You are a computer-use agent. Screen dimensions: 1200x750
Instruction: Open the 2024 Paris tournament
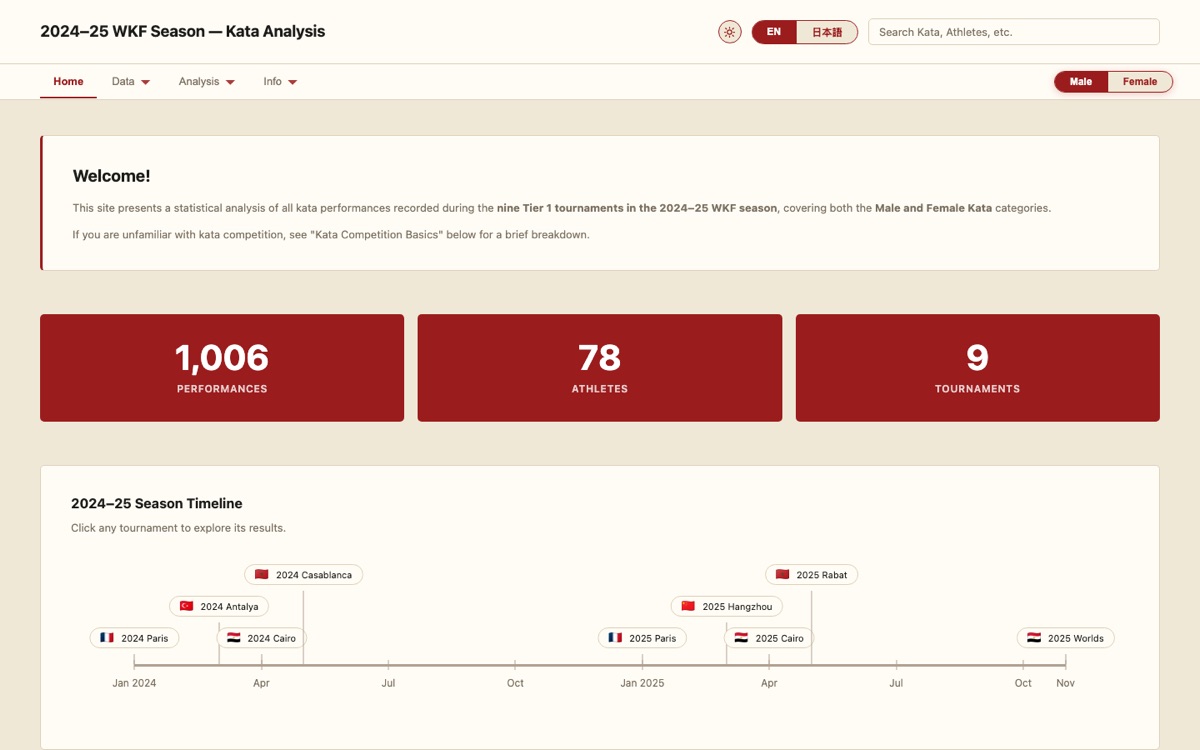[135, 638]
